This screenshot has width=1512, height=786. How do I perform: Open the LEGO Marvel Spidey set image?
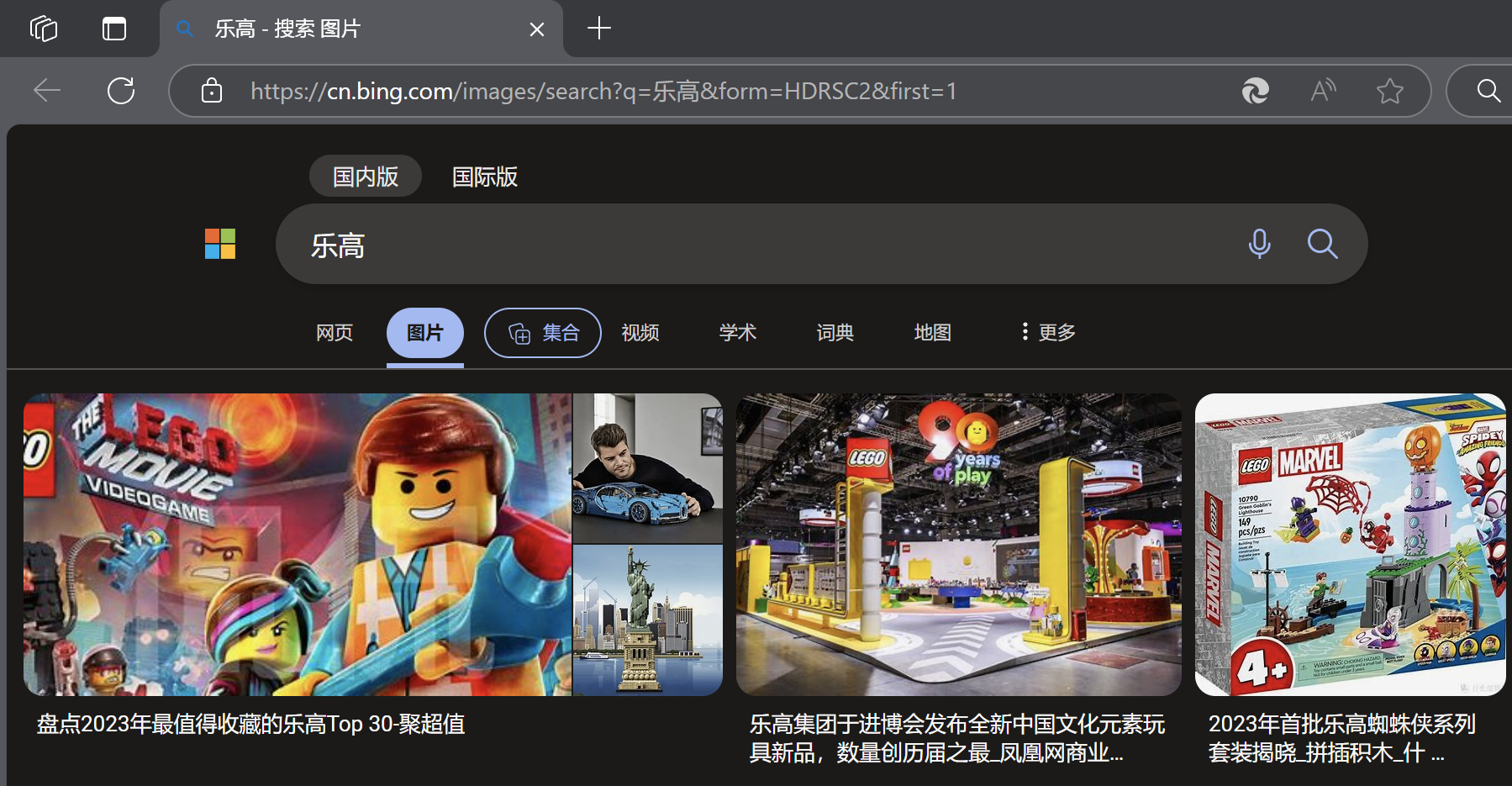tap(1350, 545)
